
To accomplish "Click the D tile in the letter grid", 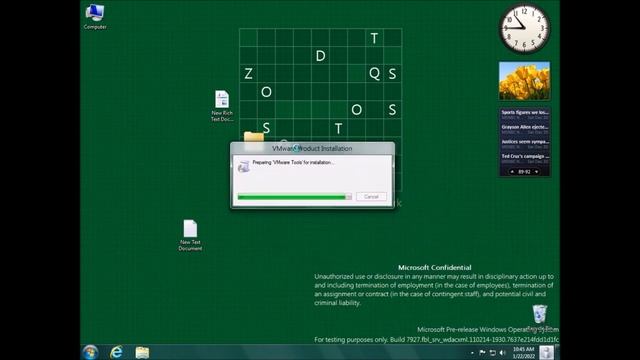I will click(320, 56).
